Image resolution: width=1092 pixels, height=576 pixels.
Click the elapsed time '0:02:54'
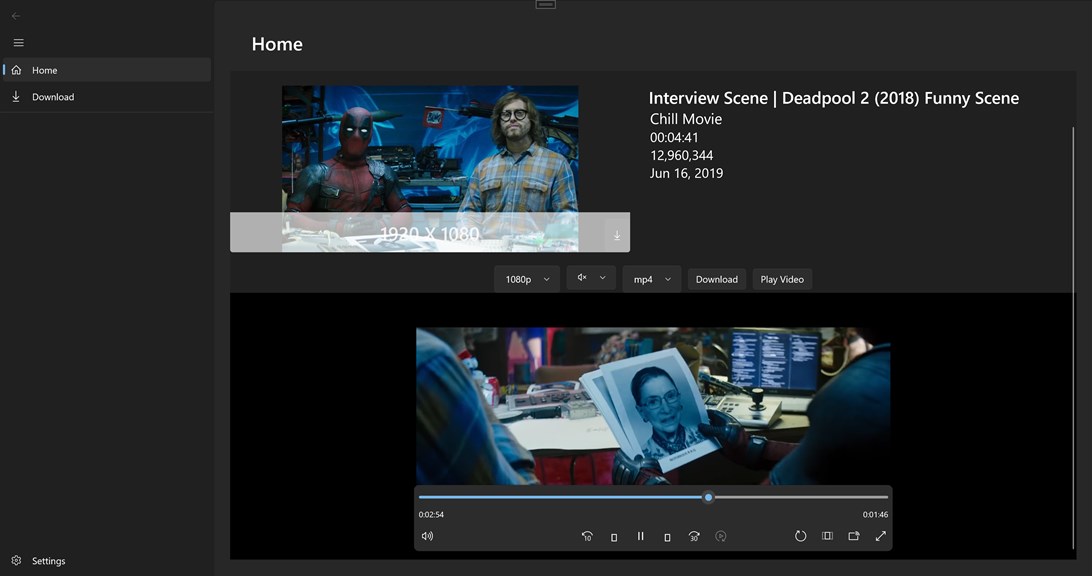(431, 515)
